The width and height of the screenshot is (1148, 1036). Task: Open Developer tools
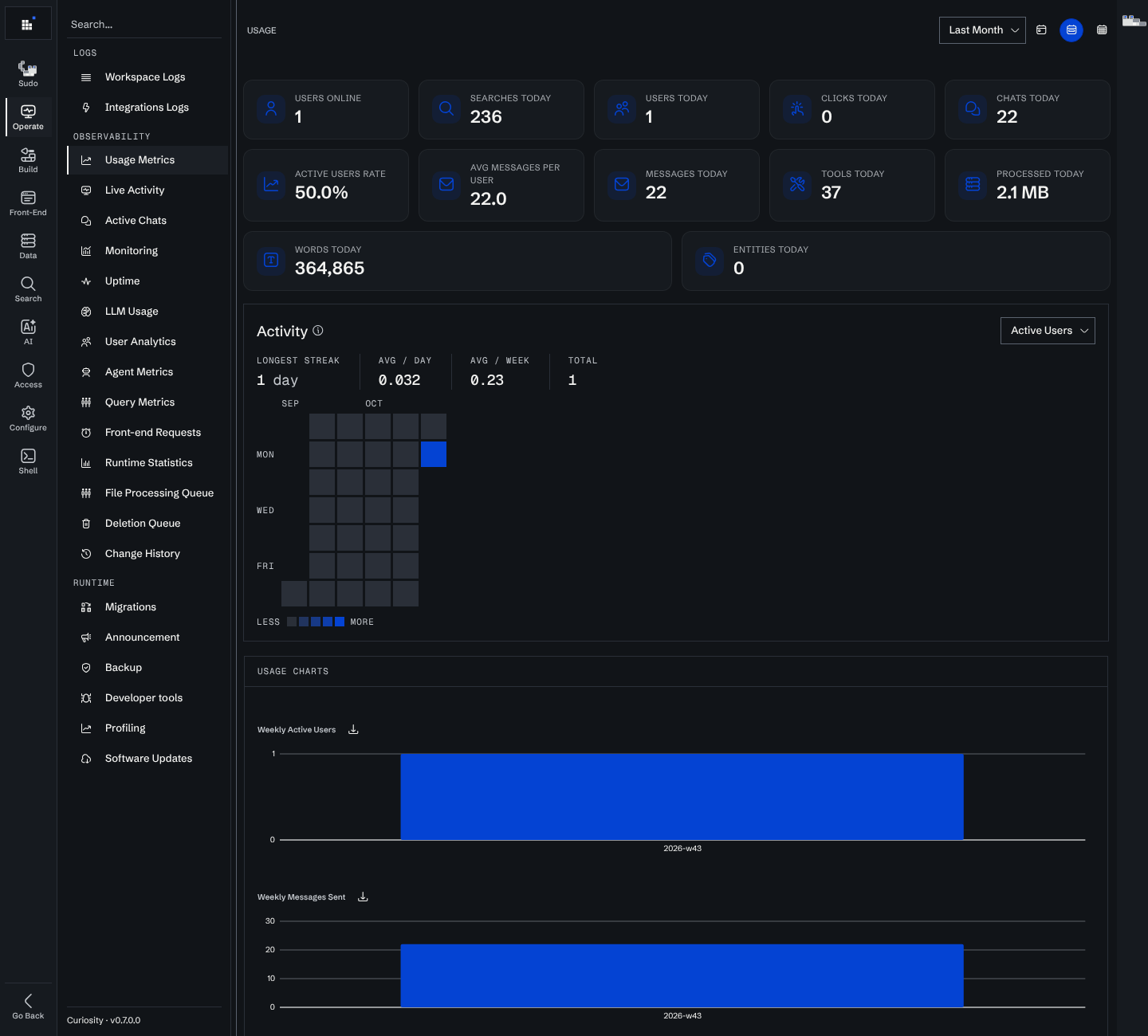147,697
